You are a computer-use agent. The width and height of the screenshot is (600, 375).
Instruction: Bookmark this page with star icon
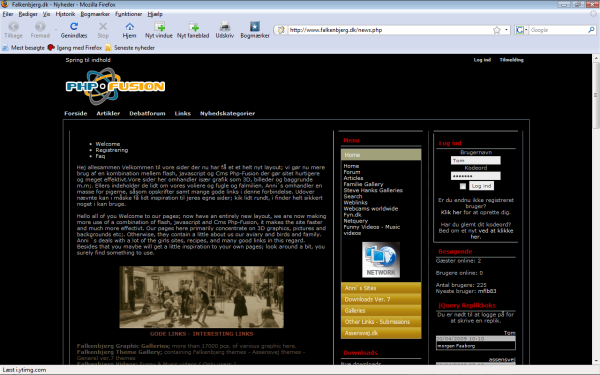pos(497,30)
